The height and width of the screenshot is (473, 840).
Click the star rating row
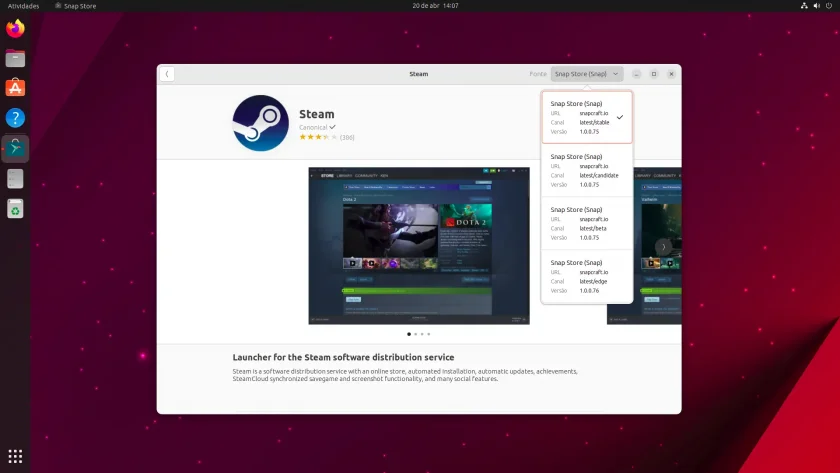(x=318, y=137)
